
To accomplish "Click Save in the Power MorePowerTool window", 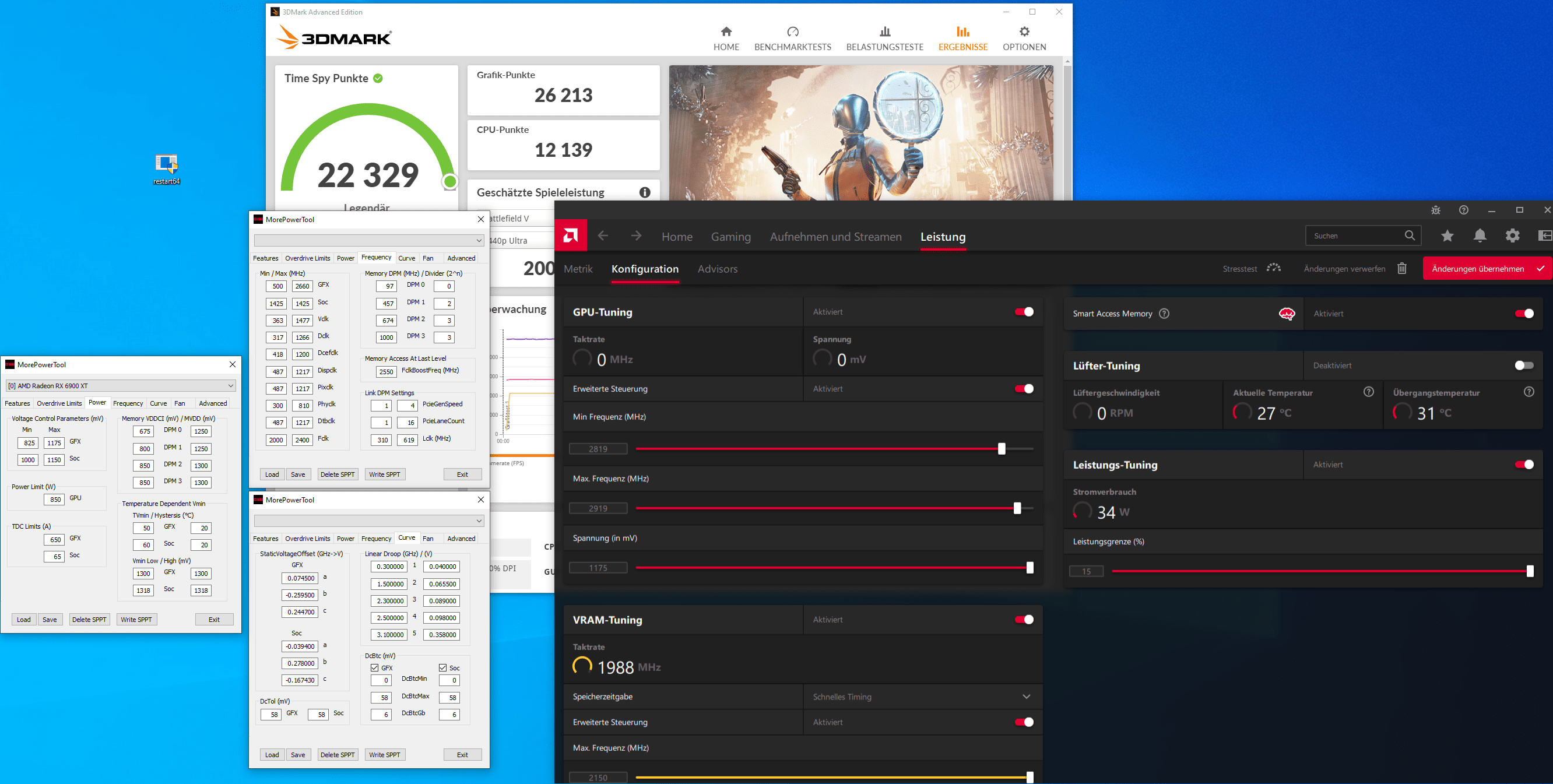I will (50, 620).
